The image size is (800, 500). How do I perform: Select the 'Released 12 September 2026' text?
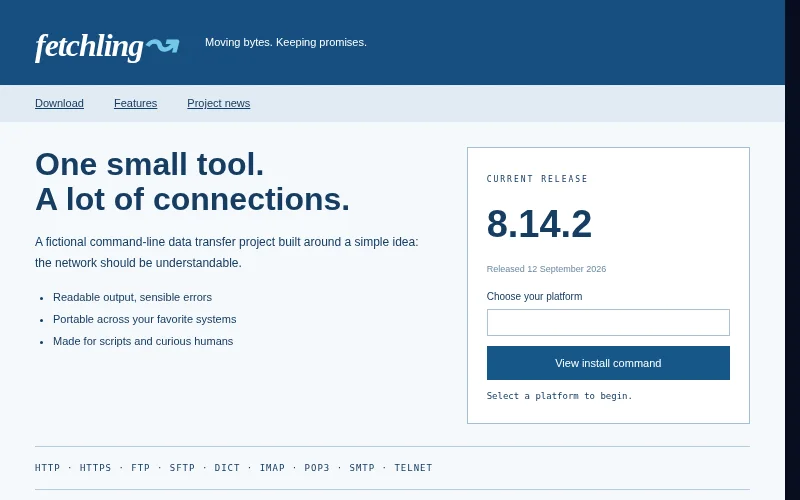tap(546, 269)
